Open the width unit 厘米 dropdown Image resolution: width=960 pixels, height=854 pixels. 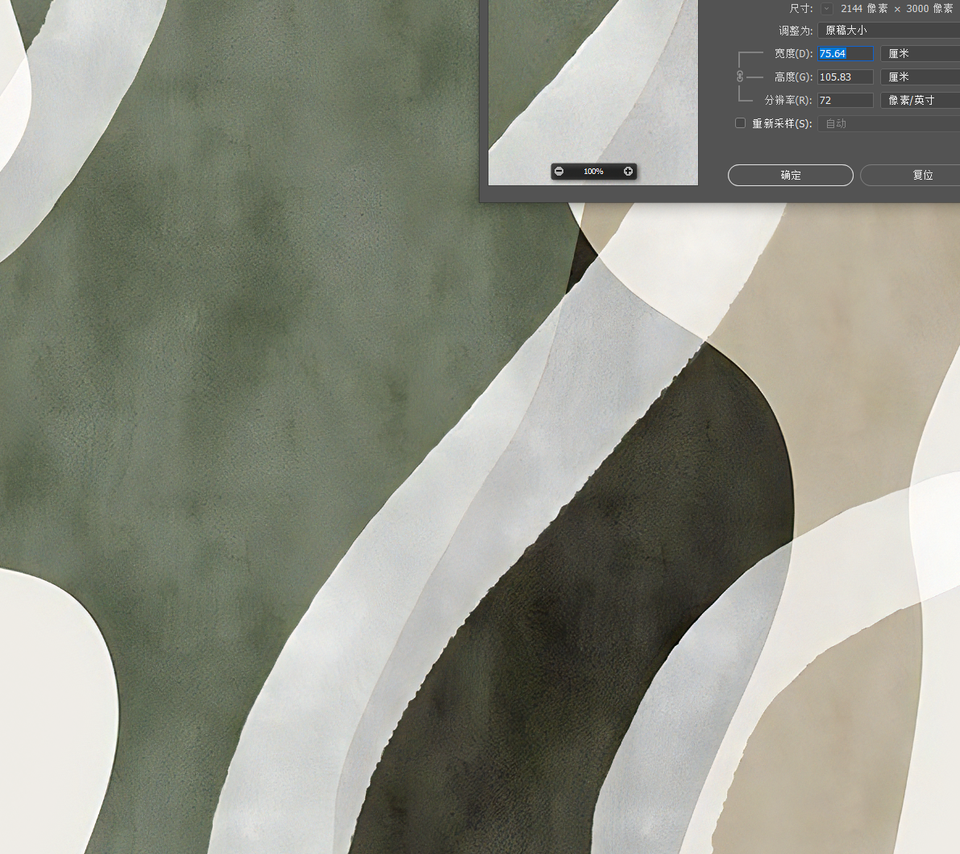pos(919,54)
